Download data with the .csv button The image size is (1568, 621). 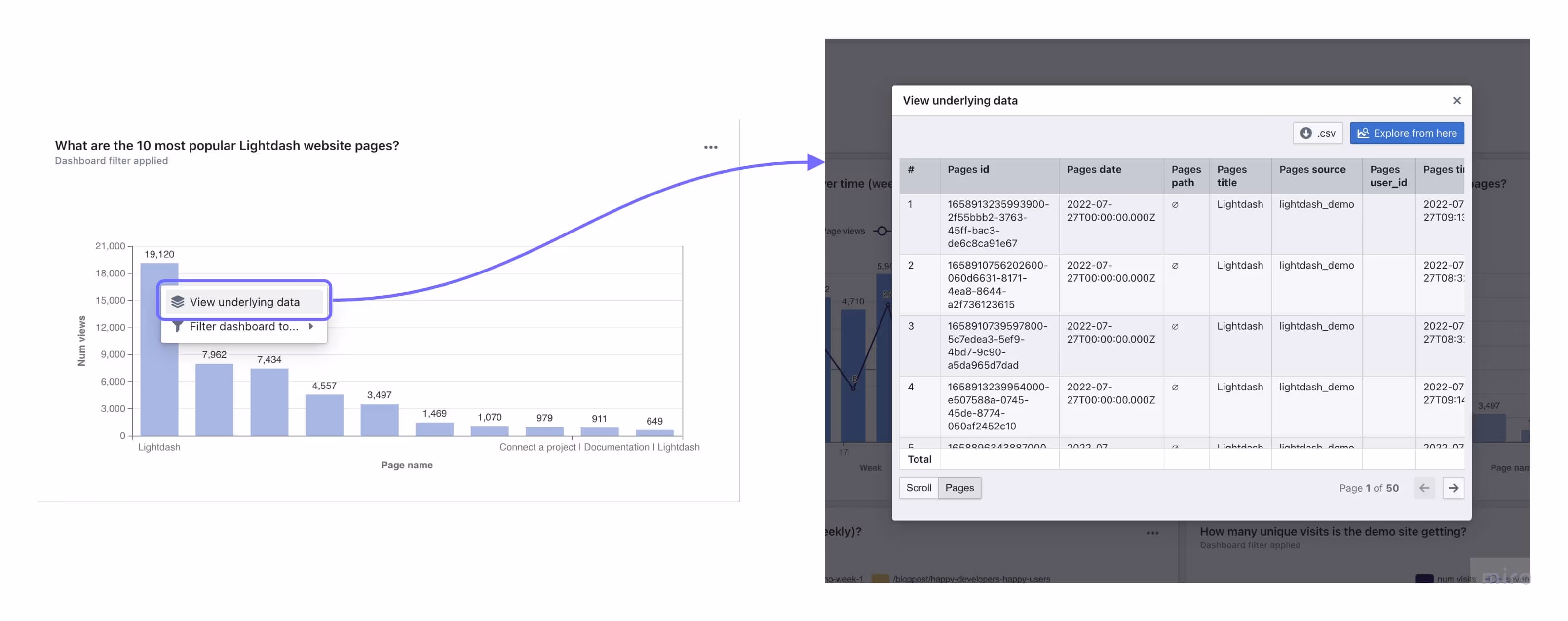1317,133
